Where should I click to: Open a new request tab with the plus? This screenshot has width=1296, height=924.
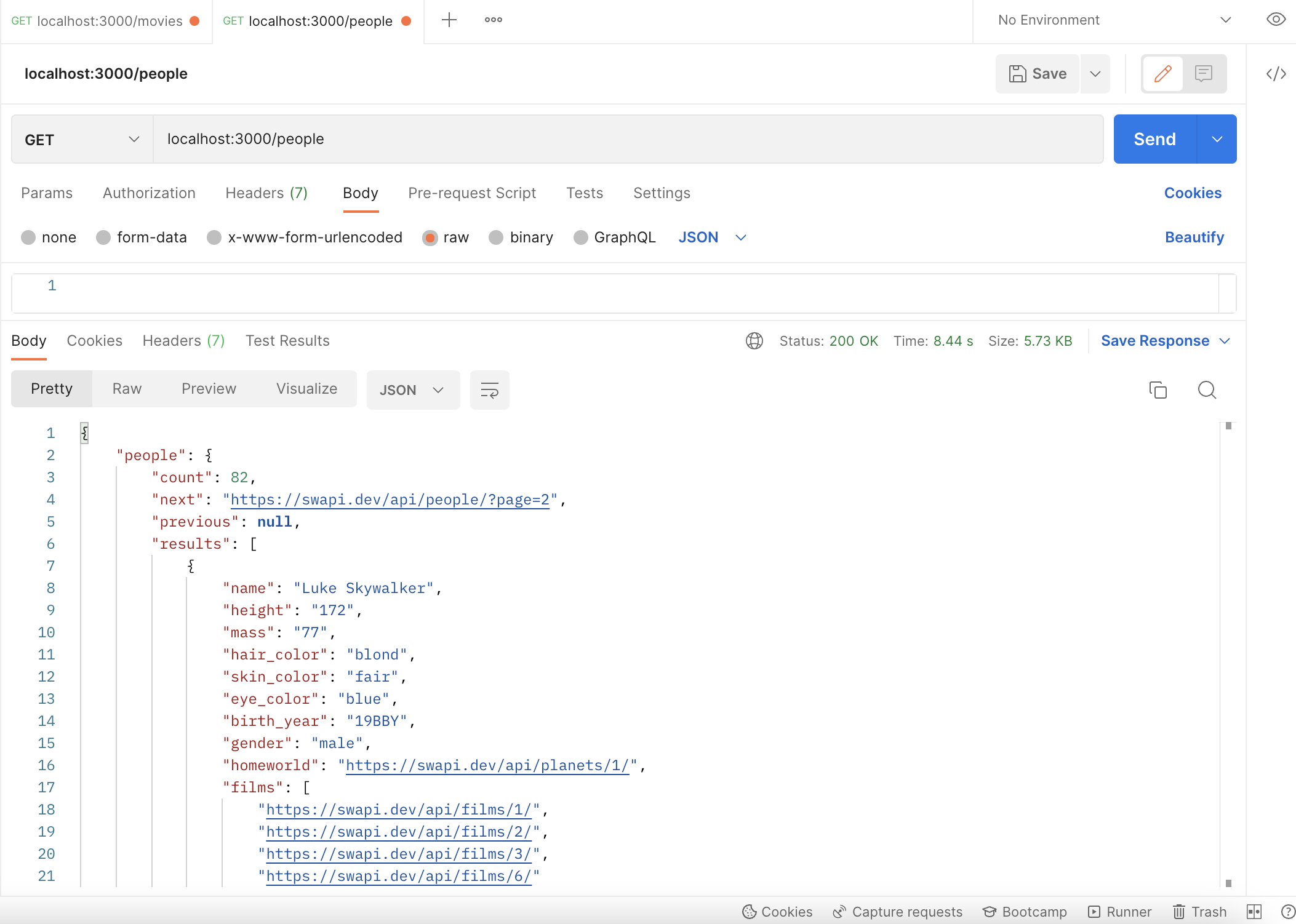pos(449,20)
